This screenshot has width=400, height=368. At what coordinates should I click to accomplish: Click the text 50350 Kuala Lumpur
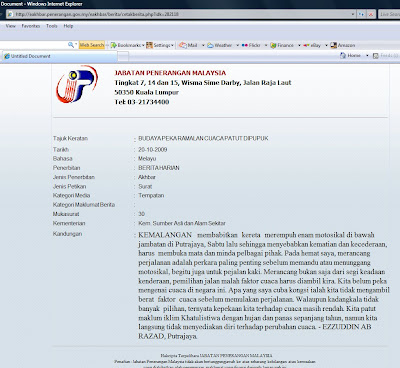[146, 92]
